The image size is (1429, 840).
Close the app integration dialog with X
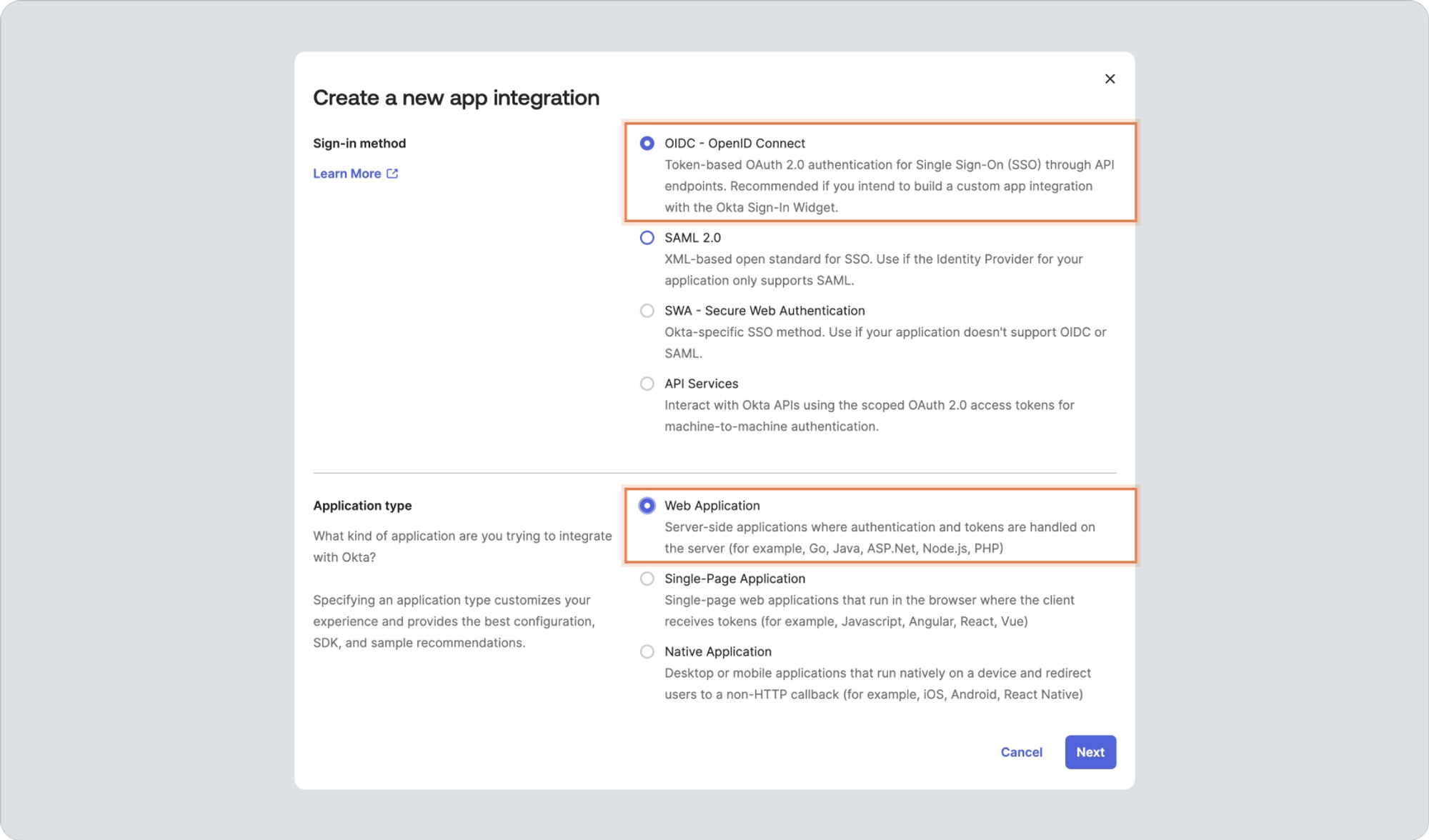point(1110,79)
